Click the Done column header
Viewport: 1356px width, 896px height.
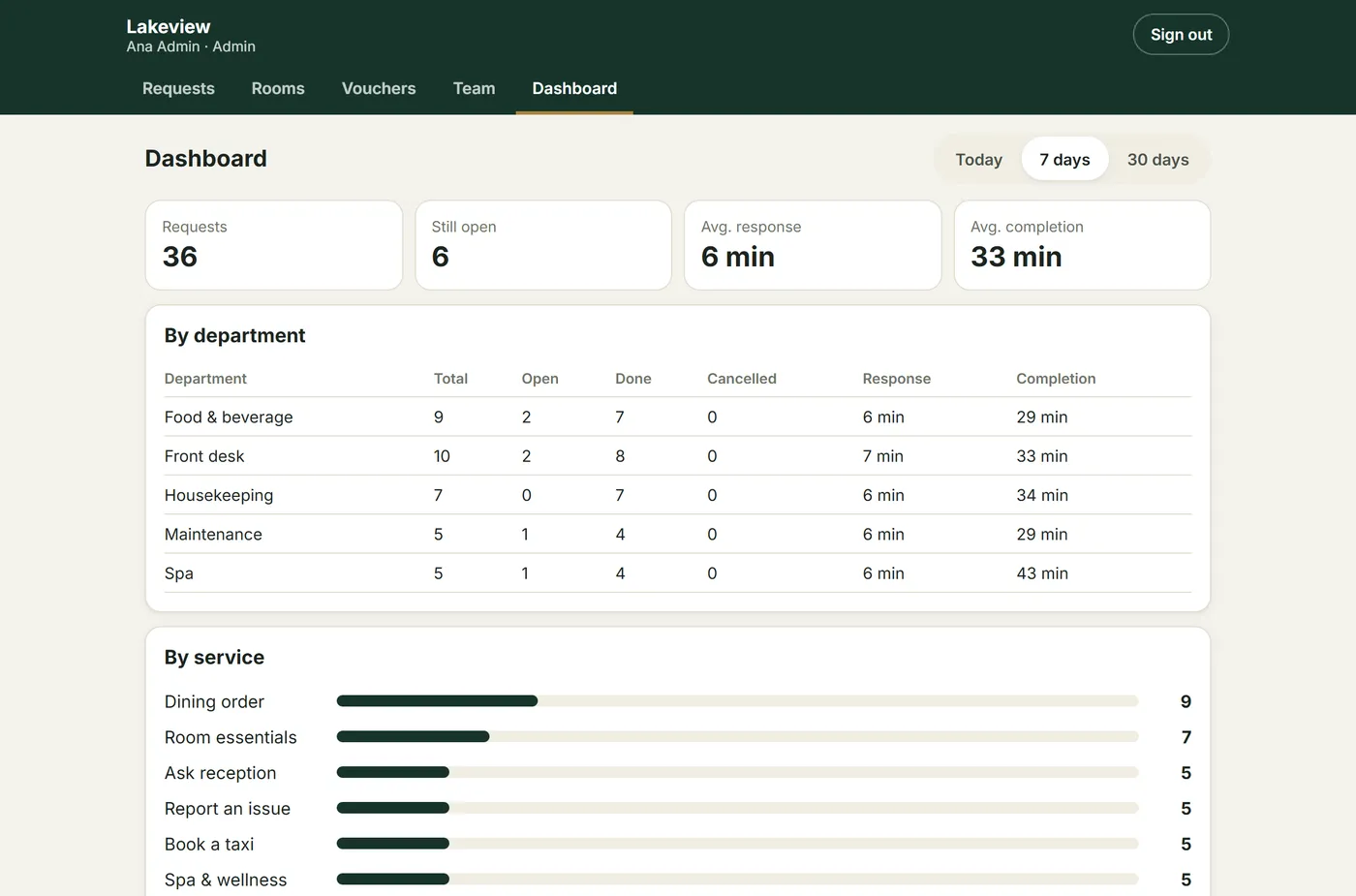633,379
